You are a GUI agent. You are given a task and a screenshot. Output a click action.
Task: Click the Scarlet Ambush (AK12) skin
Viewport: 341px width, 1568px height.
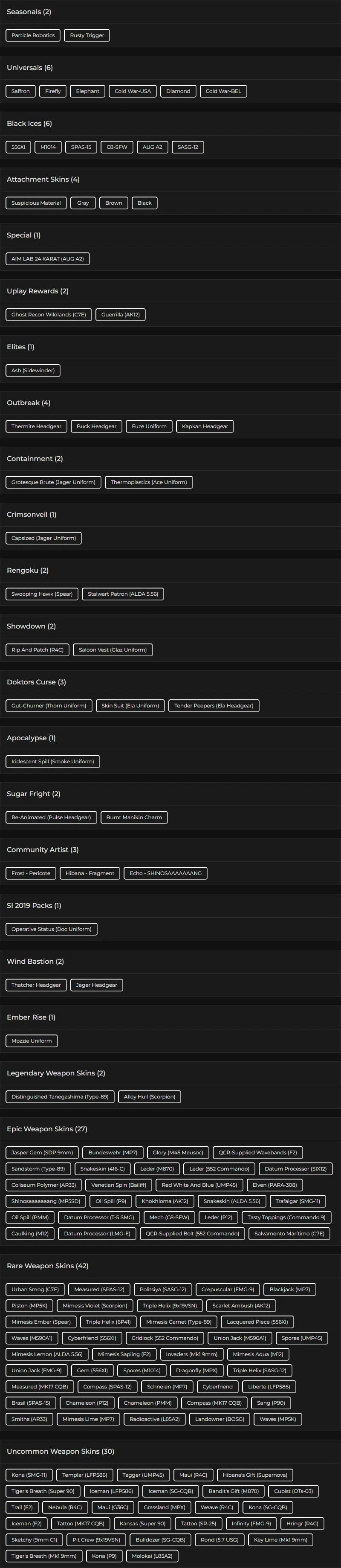(241, 1306)
